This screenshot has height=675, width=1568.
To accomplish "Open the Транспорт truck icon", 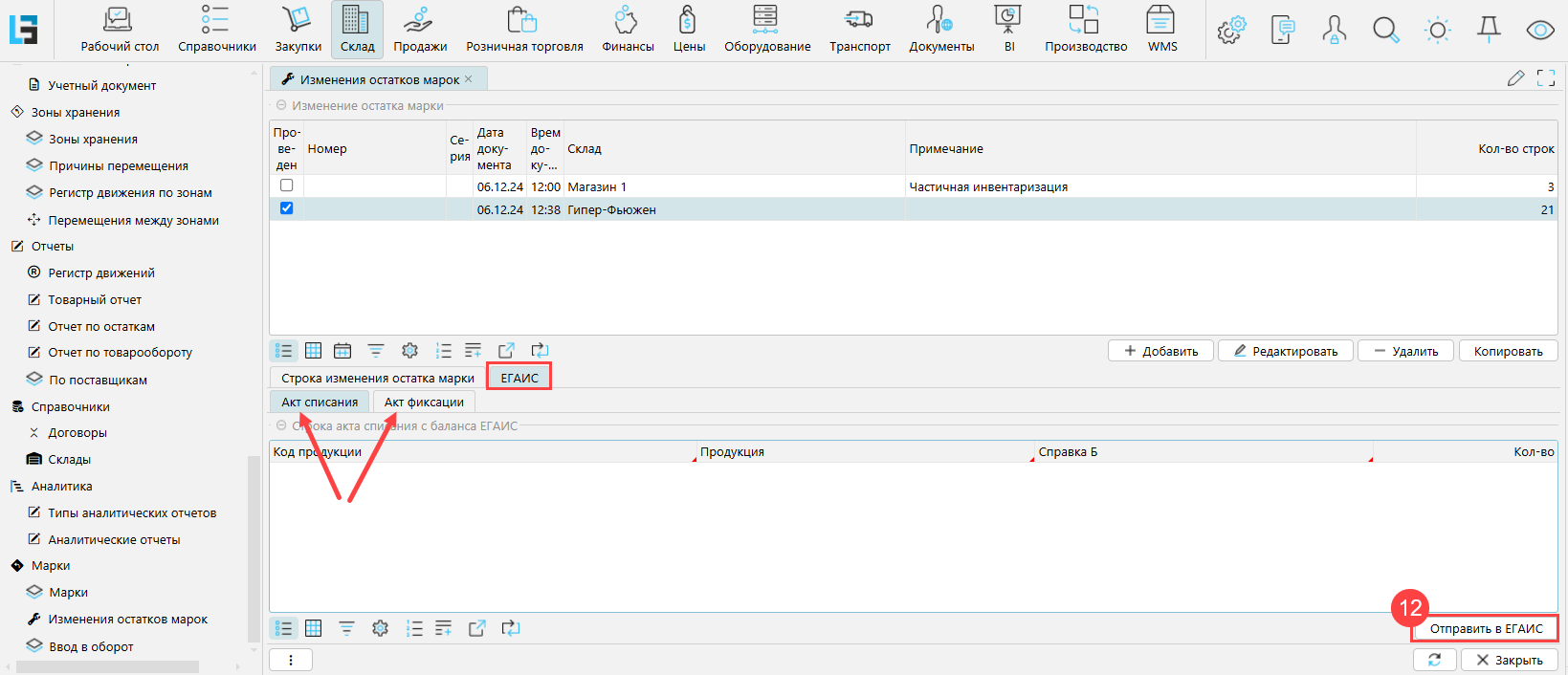I will [x=858, y=29].
